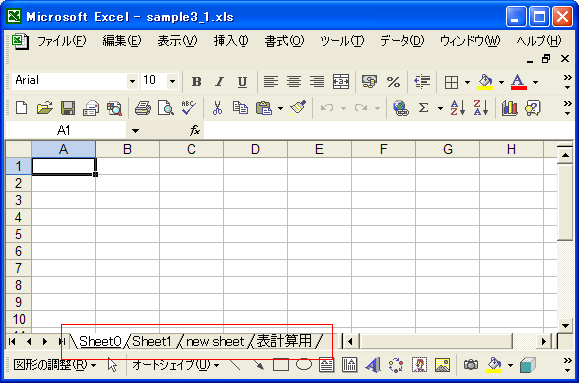Open font color dropdown arrow

[x=535, y=82]
